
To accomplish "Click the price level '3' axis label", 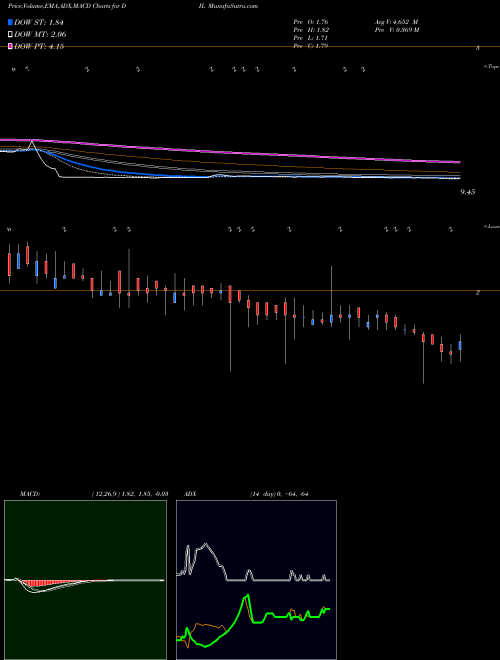I will pos(478,48).
